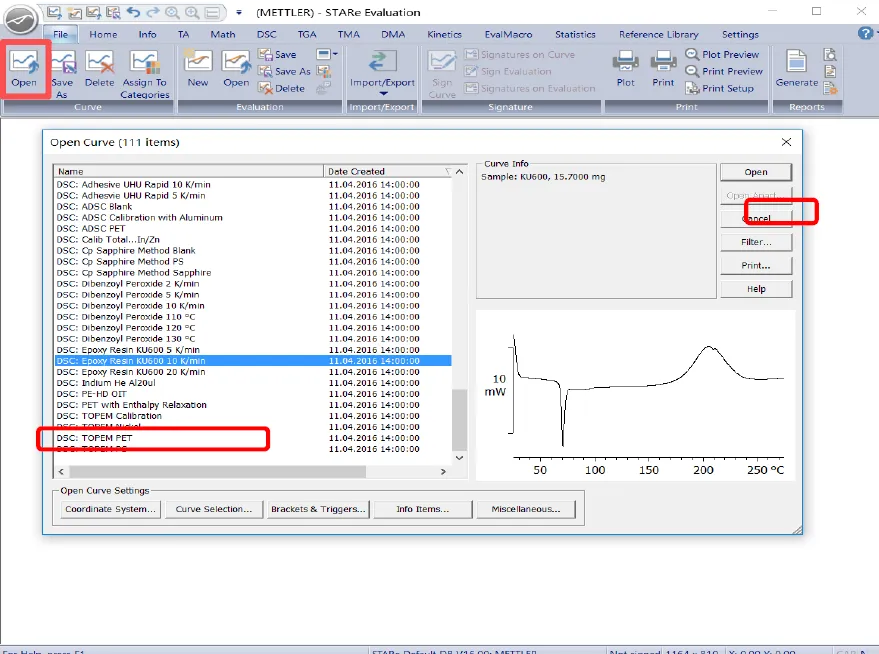Click Redo in quick access toolbar

(152, 12)
